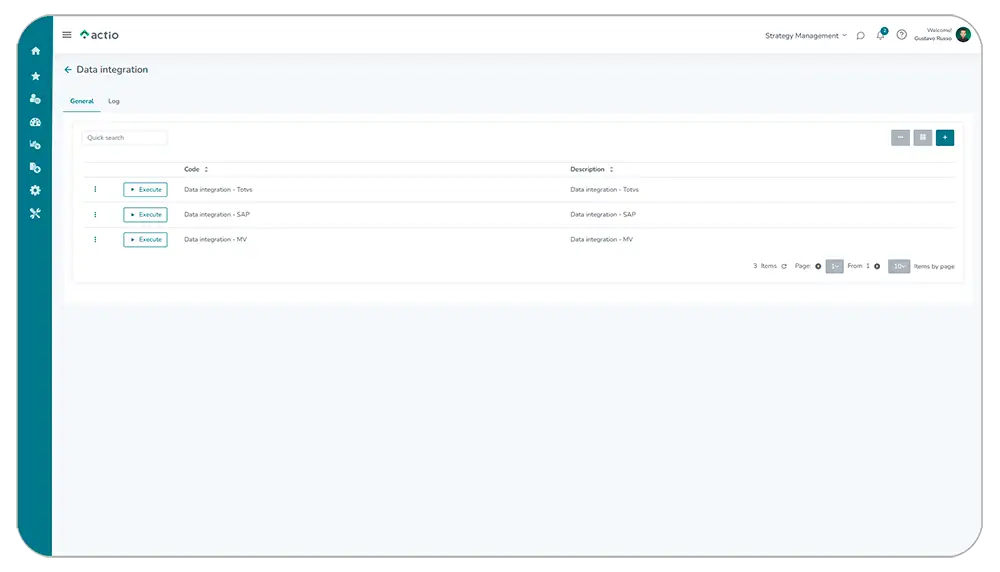Open the items by page dropdown
Image resolution: width=1000 pixels, height=572 pixels.
point(899,266)
